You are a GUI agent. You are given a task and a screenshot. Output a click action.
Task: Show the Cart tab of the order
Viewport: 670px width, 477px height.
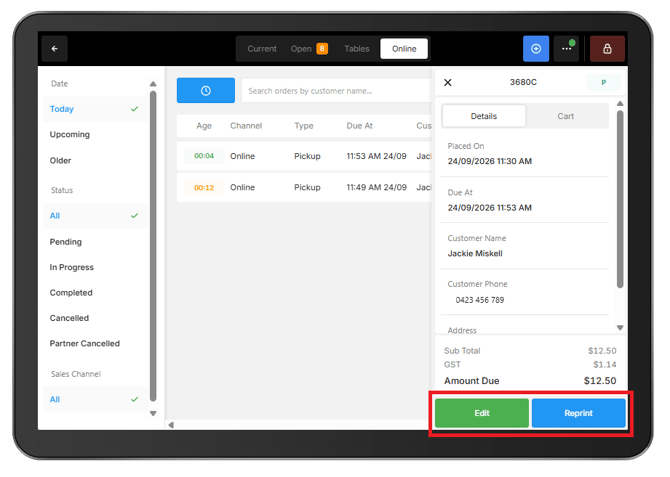[x=565, y=116]
